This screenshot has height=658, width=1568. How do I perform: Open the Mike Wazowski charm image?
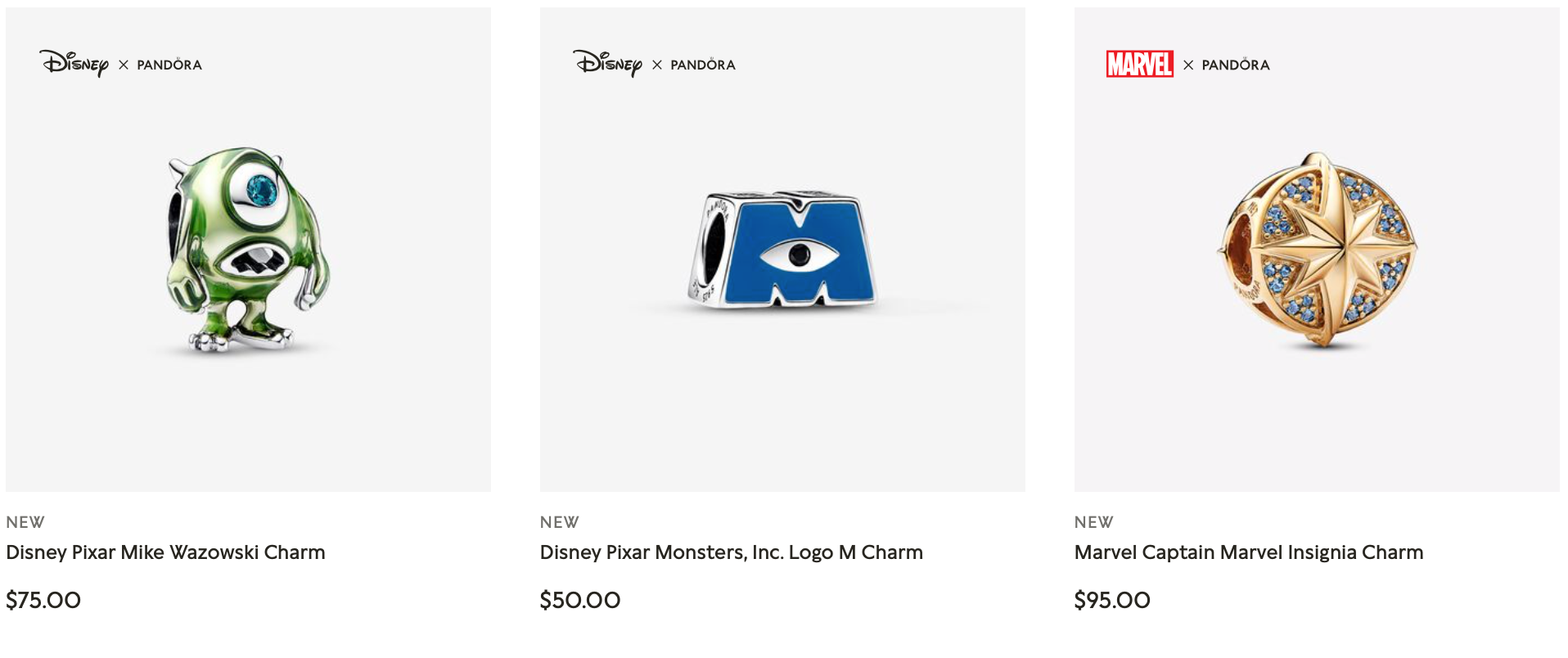coord(248,250)
